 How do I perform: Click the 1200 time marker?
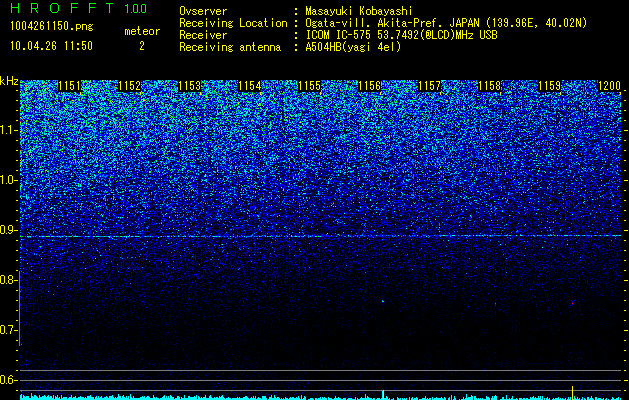point(609,86)
